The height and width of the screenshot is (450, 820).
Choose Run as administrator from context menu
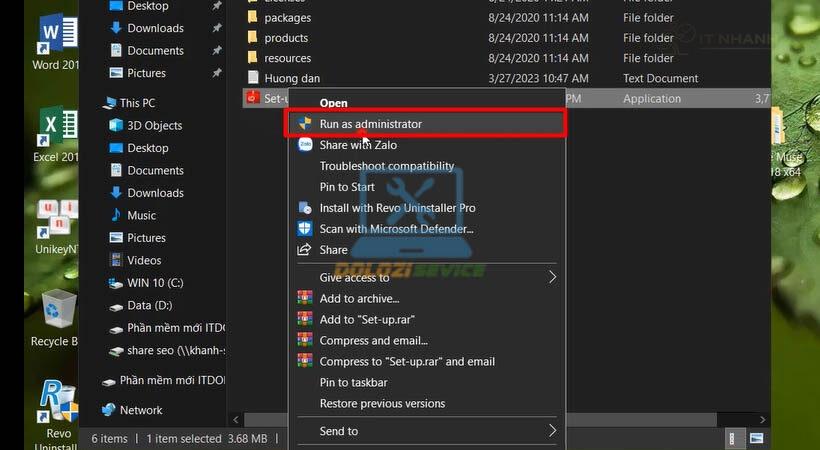(x=371, y=124)
